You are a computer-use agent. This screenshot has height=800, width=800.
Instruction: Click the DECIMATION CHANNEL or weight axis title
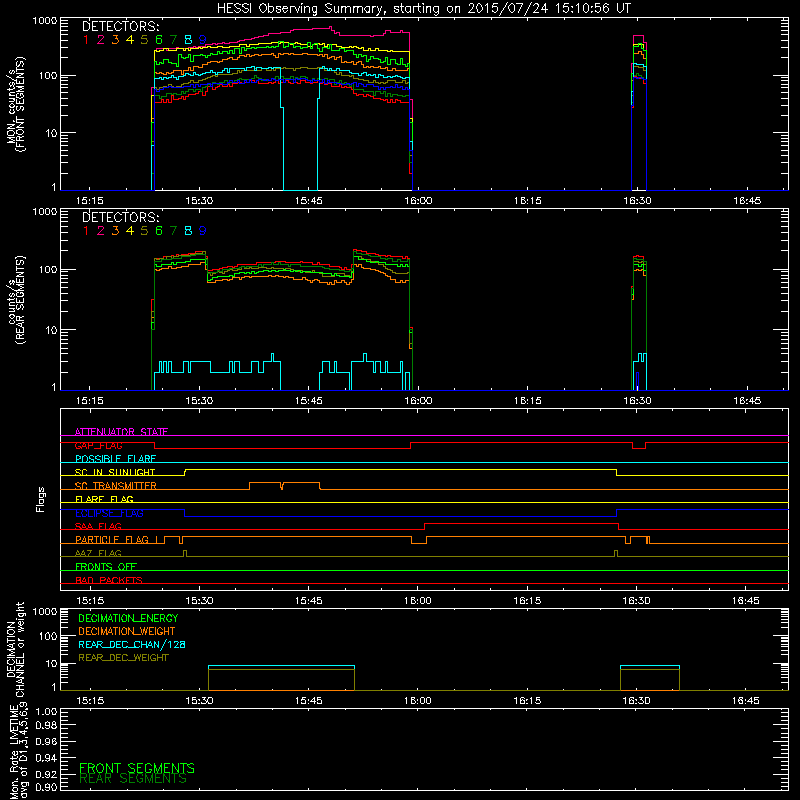[x=15, y=649]
